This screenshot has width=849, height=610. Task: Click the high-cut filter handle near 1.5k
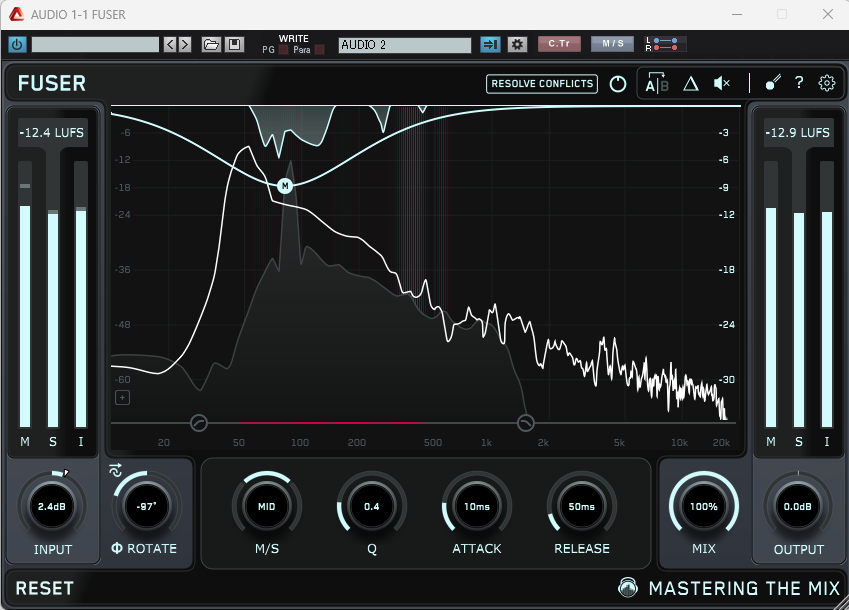coord(526,423)
